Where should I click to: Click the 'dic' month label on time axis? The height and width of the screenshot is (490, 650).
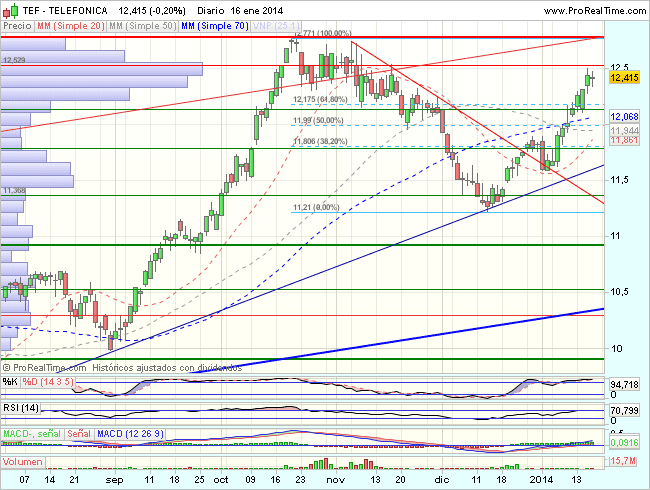coord(442,480)
